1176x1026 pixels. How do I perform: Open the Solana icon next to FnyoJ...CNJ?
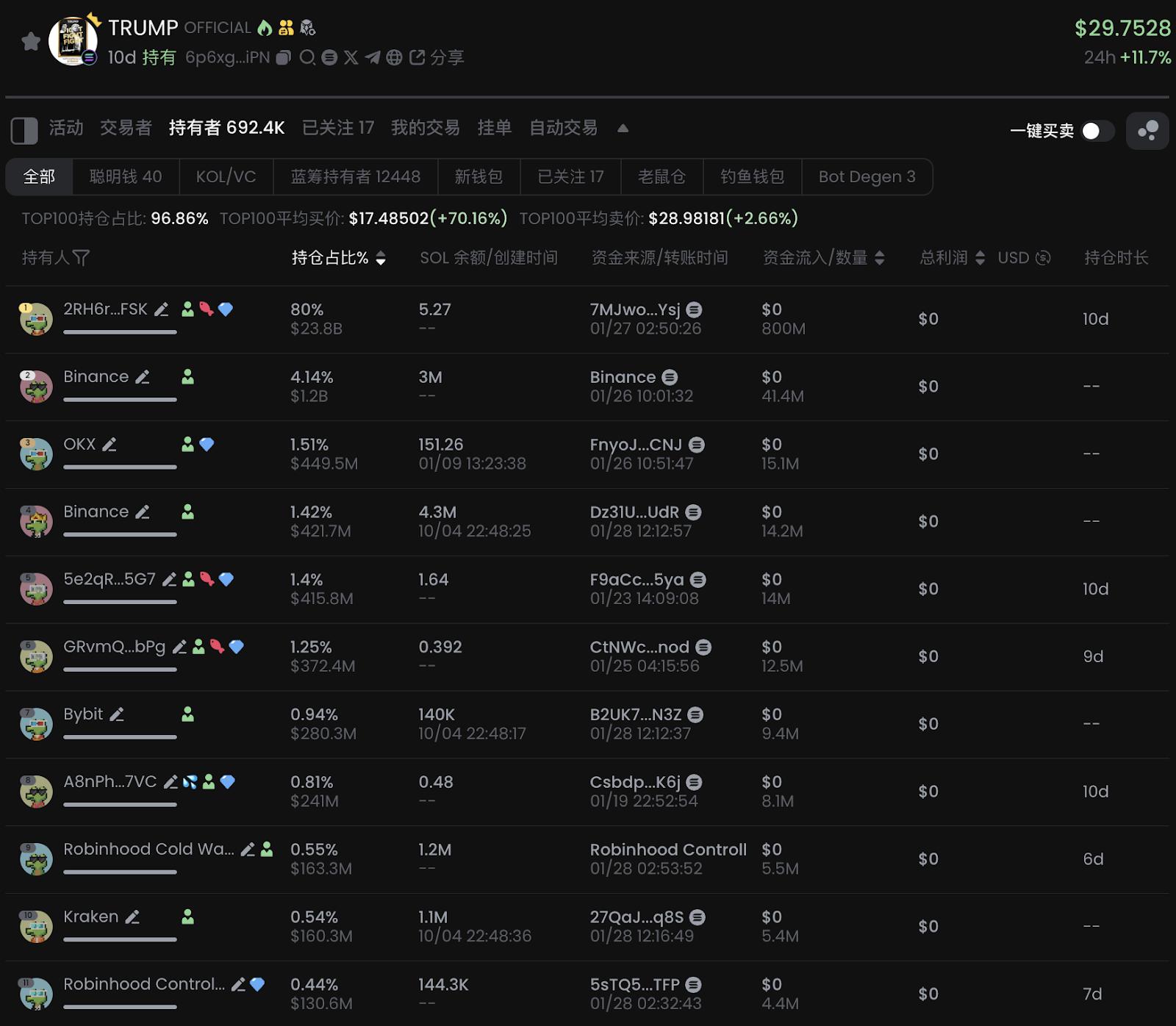(697, 445)
